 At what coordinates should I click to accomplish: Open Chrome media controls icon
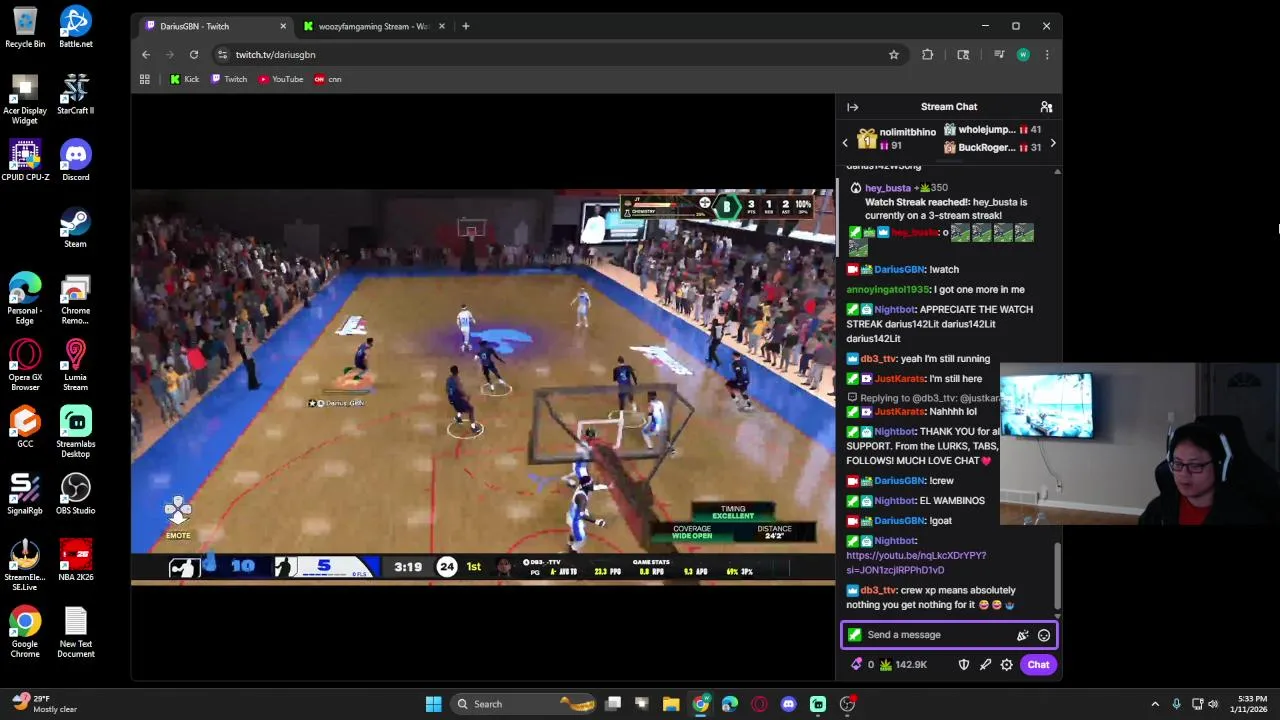pyautogui.click(x=998, y=55)
